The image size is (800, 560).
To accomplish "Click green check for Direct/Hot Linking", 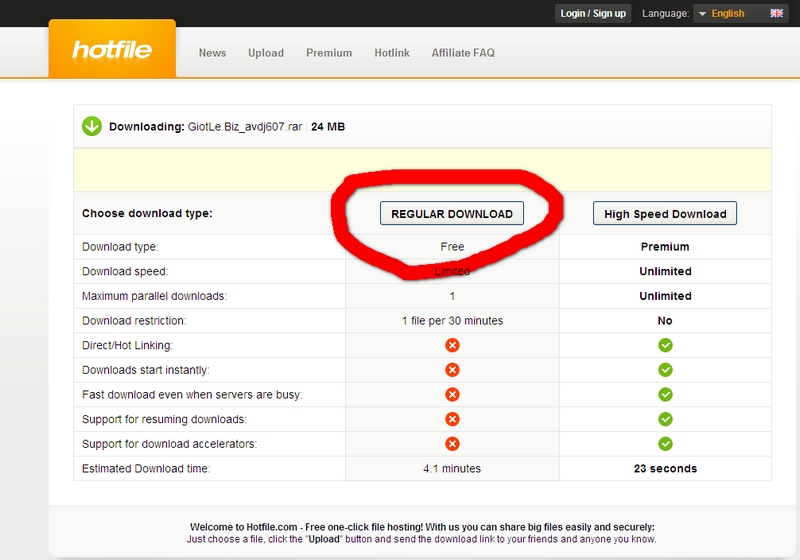I will point(665,345).
